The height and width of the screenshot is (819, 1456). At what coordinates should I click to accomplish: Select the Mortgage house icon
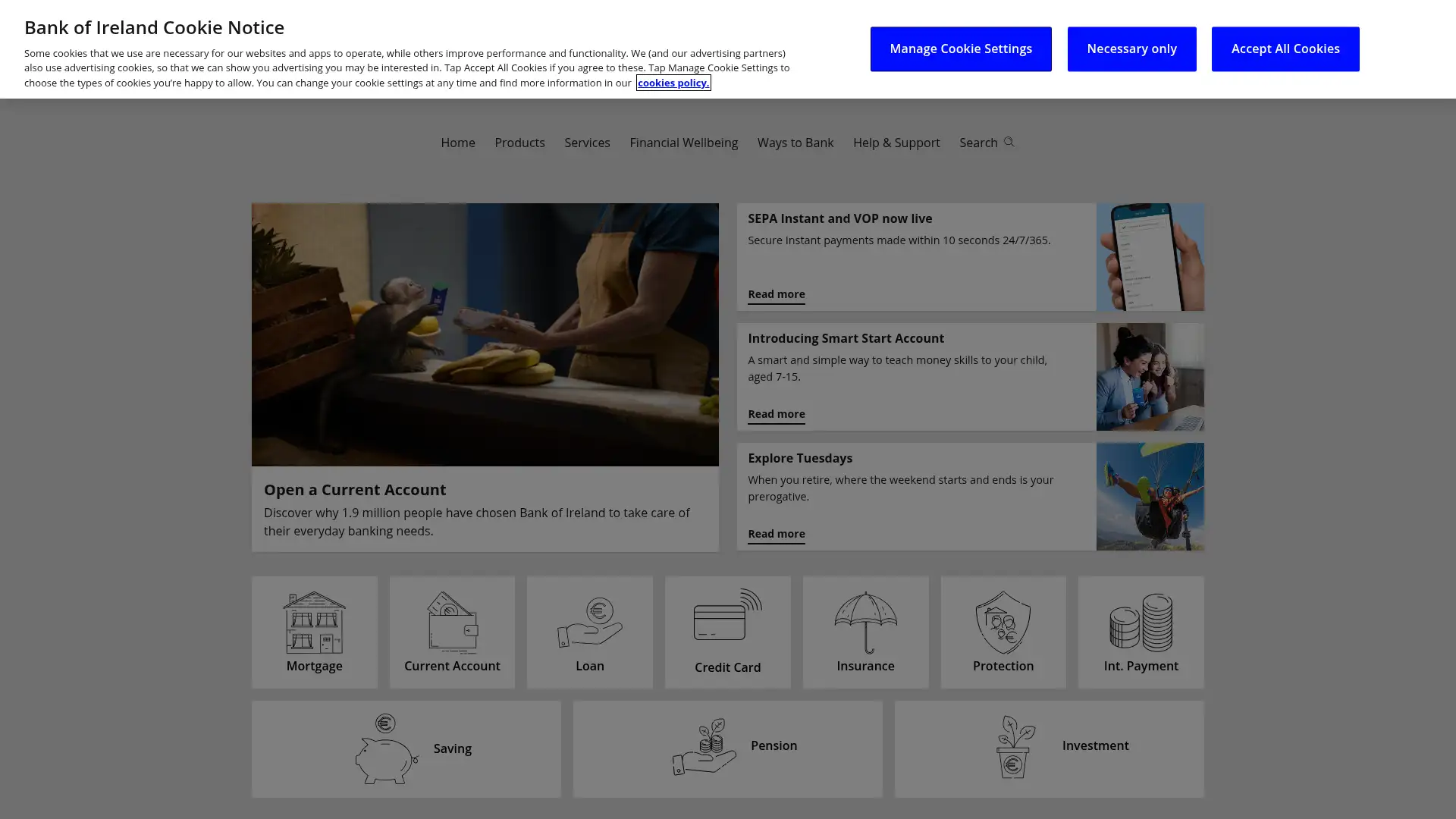314,622
